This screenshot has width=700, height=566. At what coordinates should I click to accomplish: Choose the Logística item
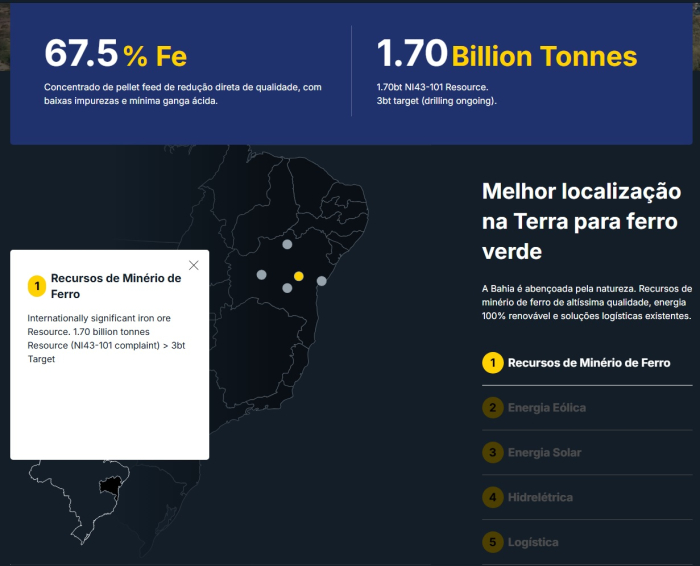(x=533, y=542)
